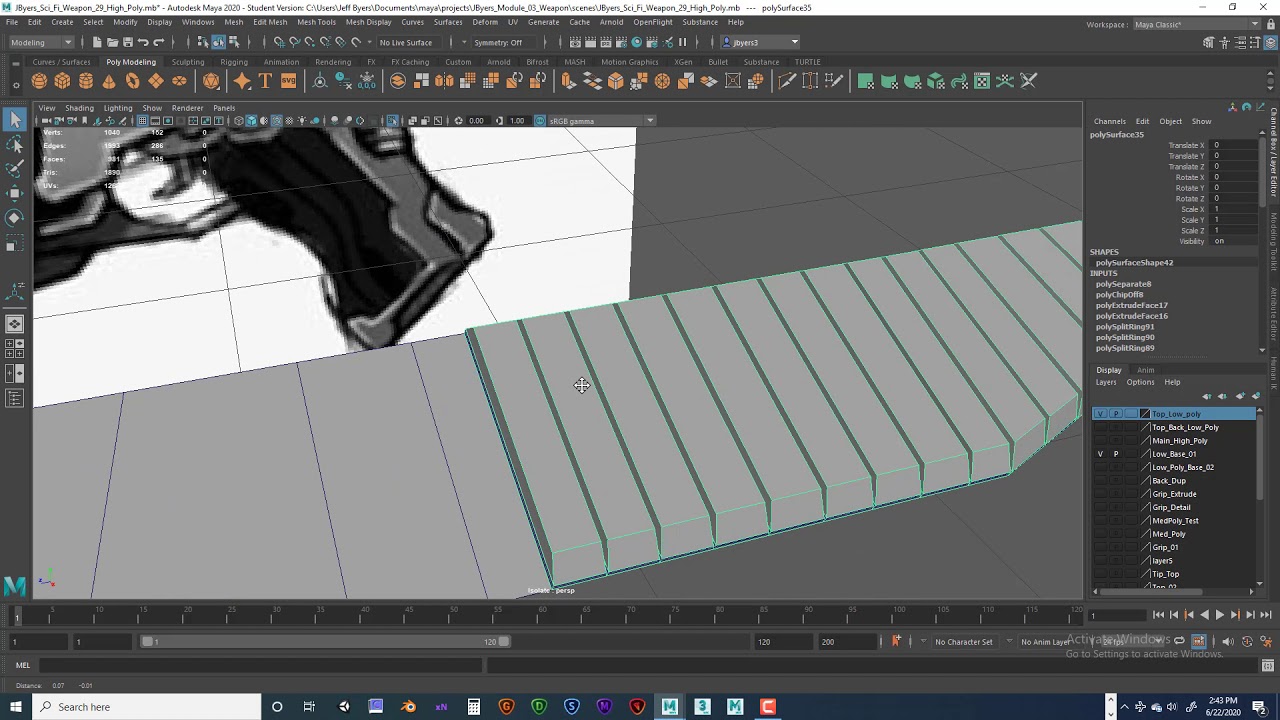Toggle the viewport grid display icon
The height and width of the screenshot is (720, 1280).
click(142, 121)
